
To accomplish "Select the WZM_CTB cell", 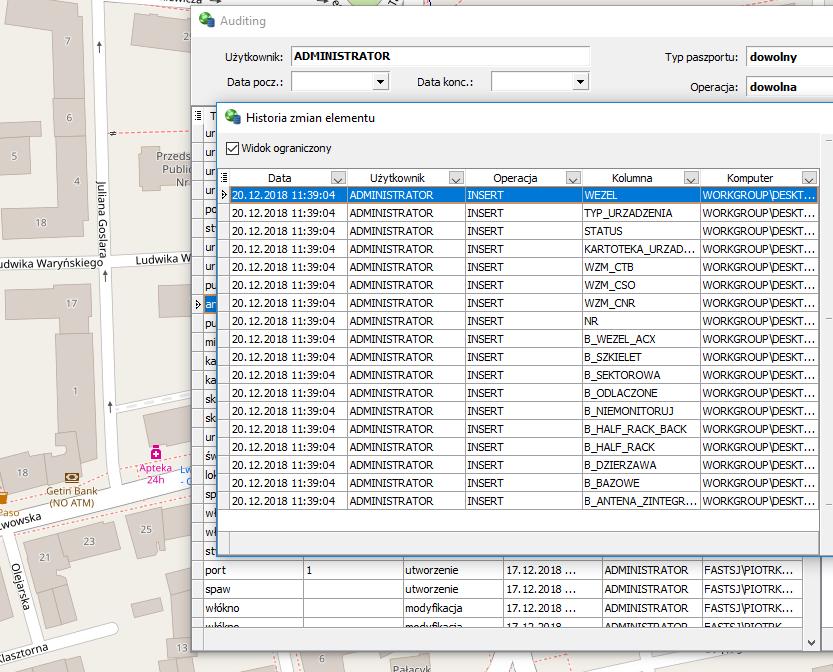I will pyautogui.click(x=641, y=267).
